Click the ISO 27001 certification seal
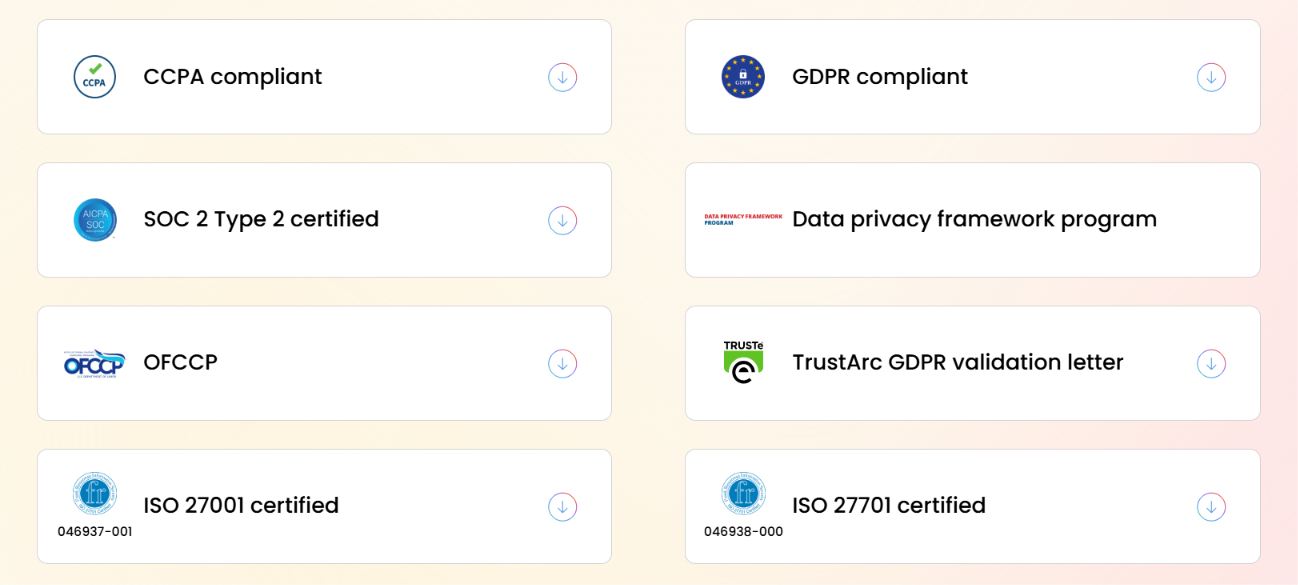The height and width of the screenshot is (585, 1298). pos(95,494)
